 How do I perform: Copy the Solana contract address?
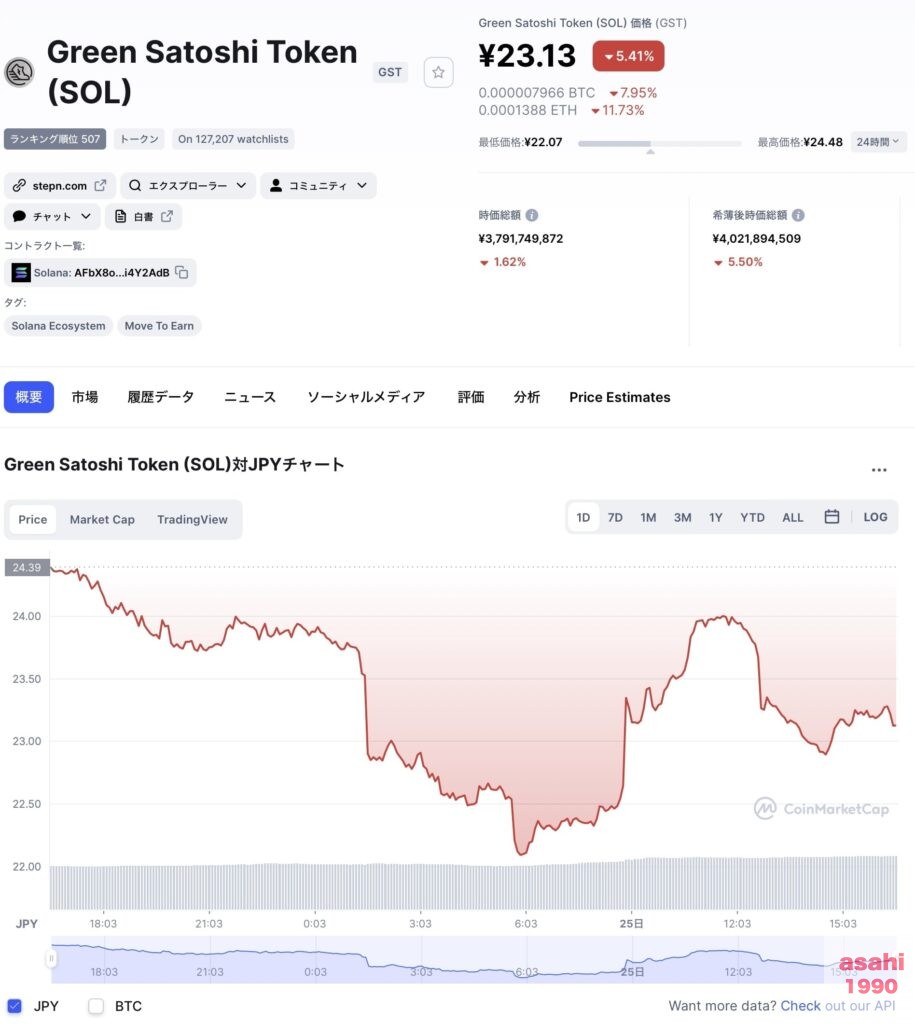click(x=182, y=272)
